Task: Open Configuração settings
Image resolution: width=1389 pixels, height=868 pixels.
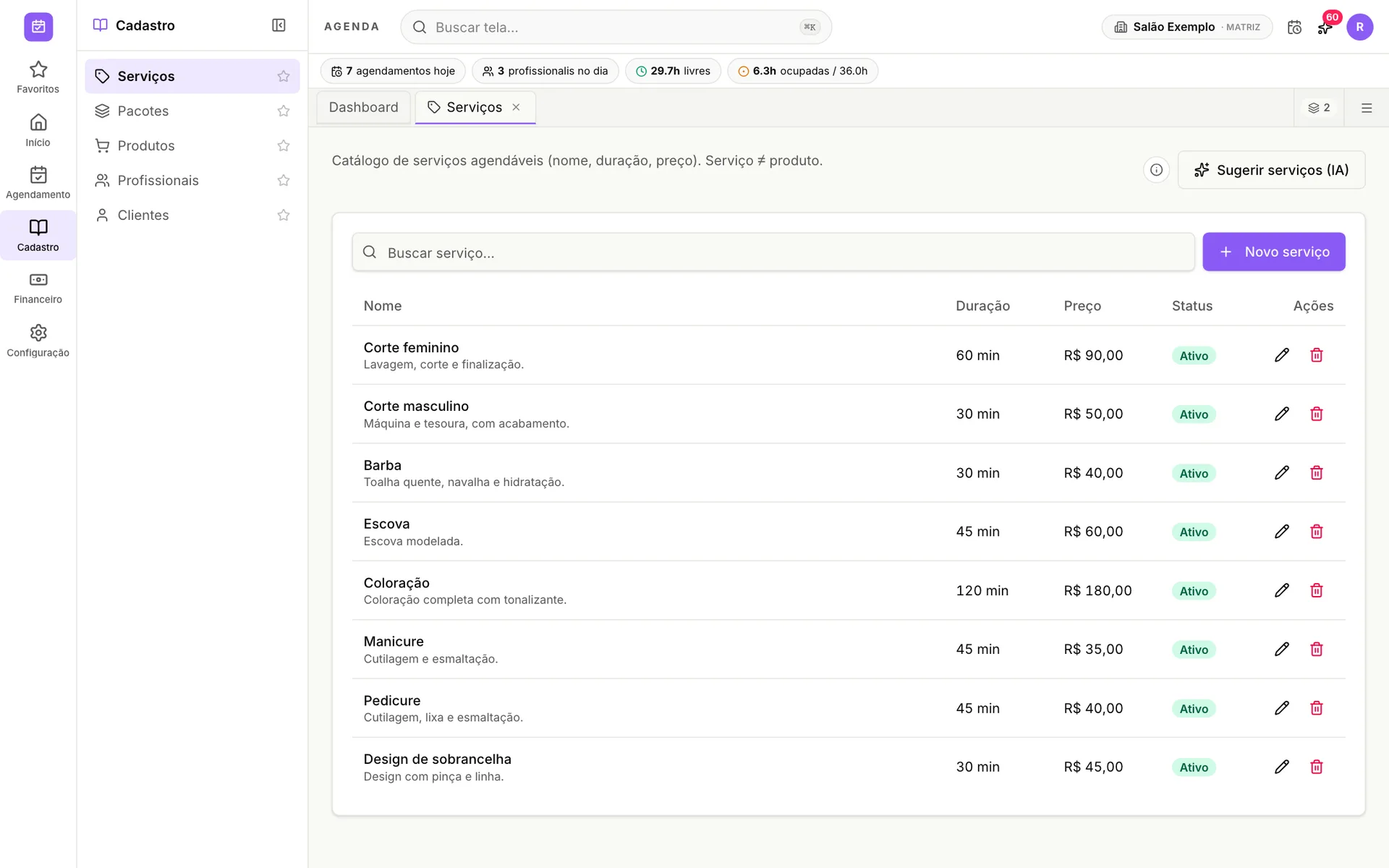Action: point(38,341)
